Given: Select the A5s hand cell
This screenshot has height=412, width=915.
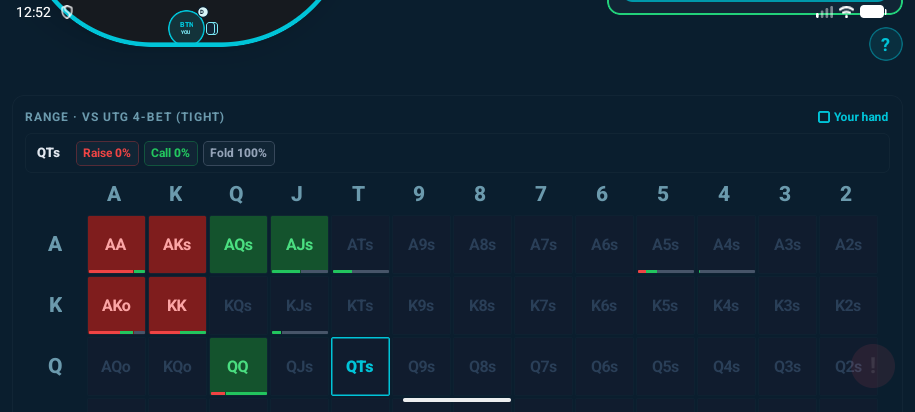Looking at the screenshot, I should point(665,244).
